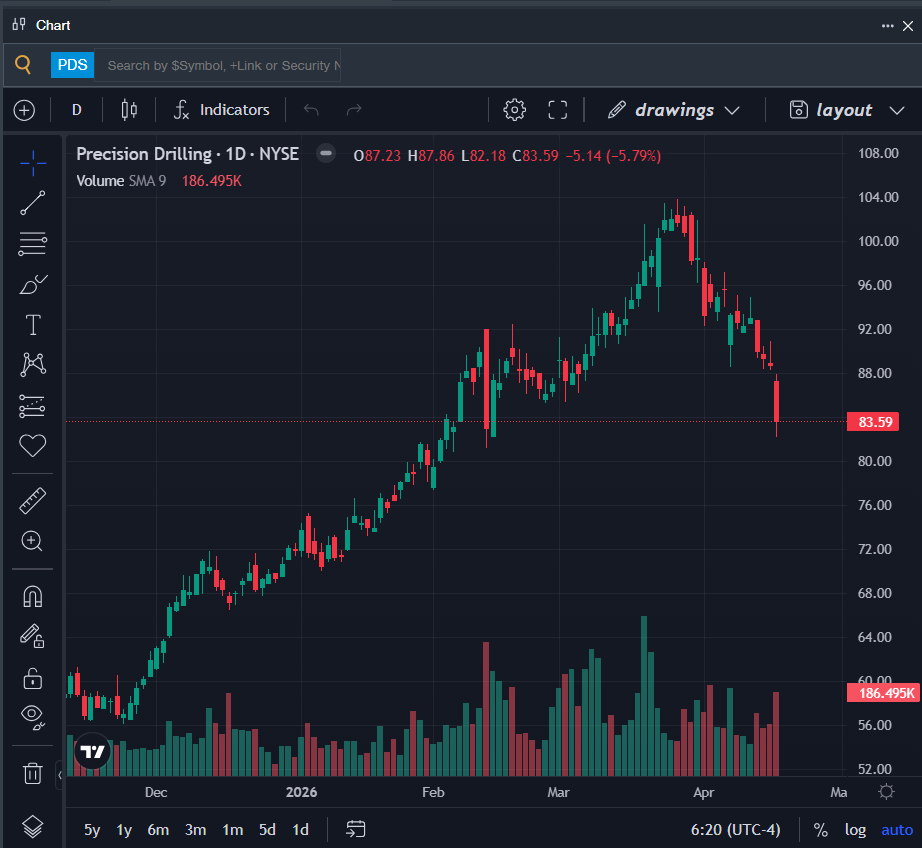Select the brush drawing tool
922x848 pixels.
point(32,284)
